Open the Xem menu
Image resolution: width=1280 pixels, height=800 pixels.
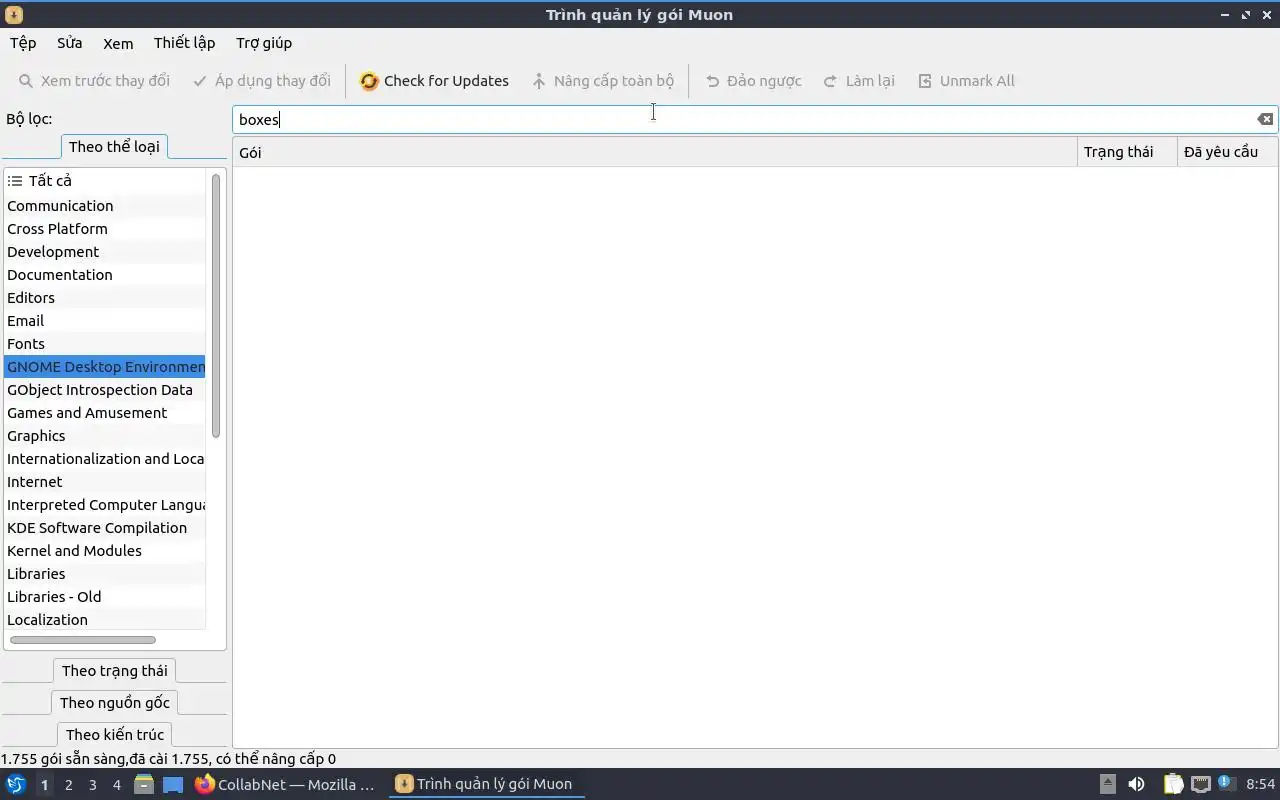pos(118,43)
